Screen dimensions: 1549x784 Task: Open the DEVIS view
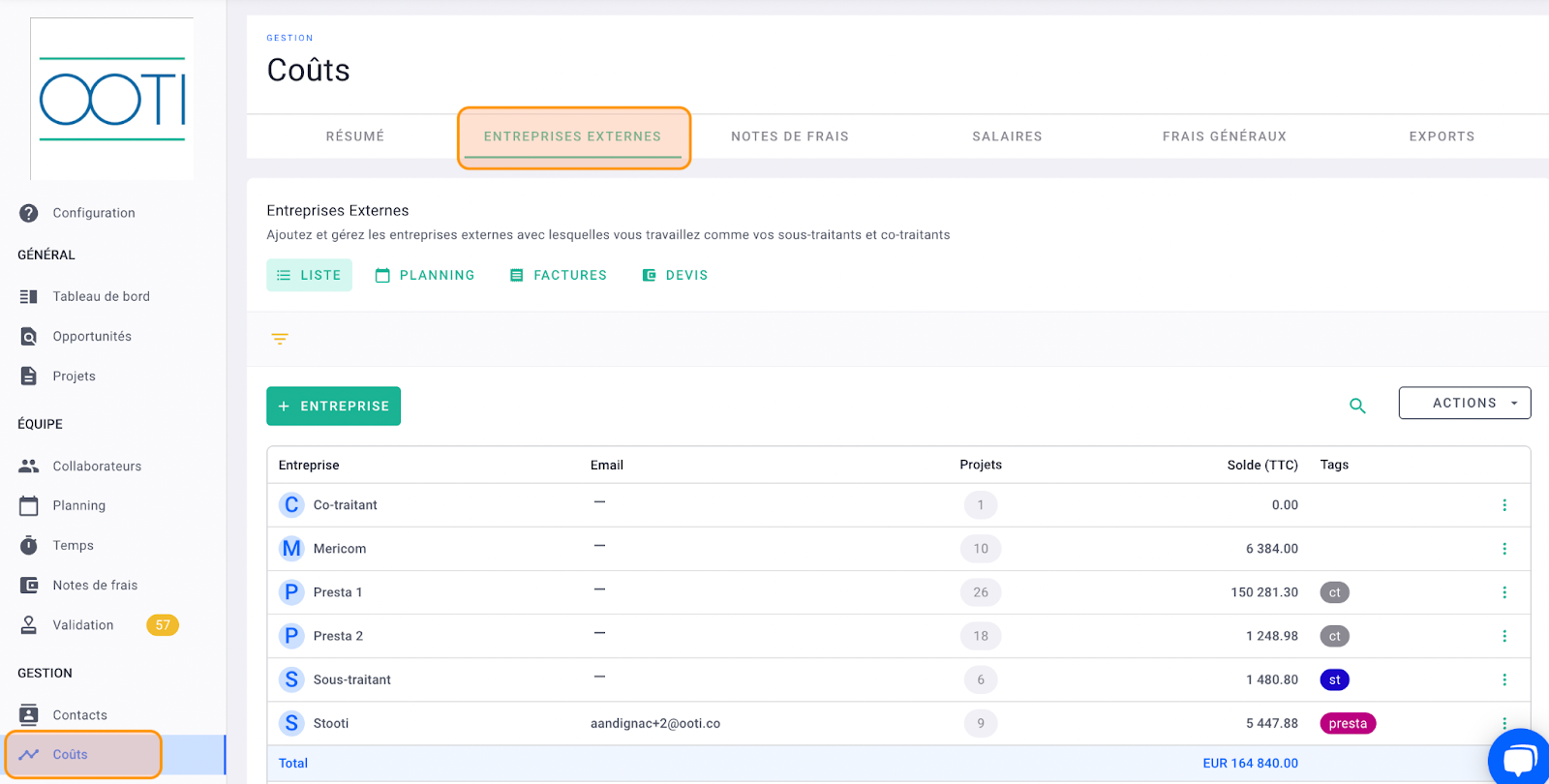(x=676, y=275)
